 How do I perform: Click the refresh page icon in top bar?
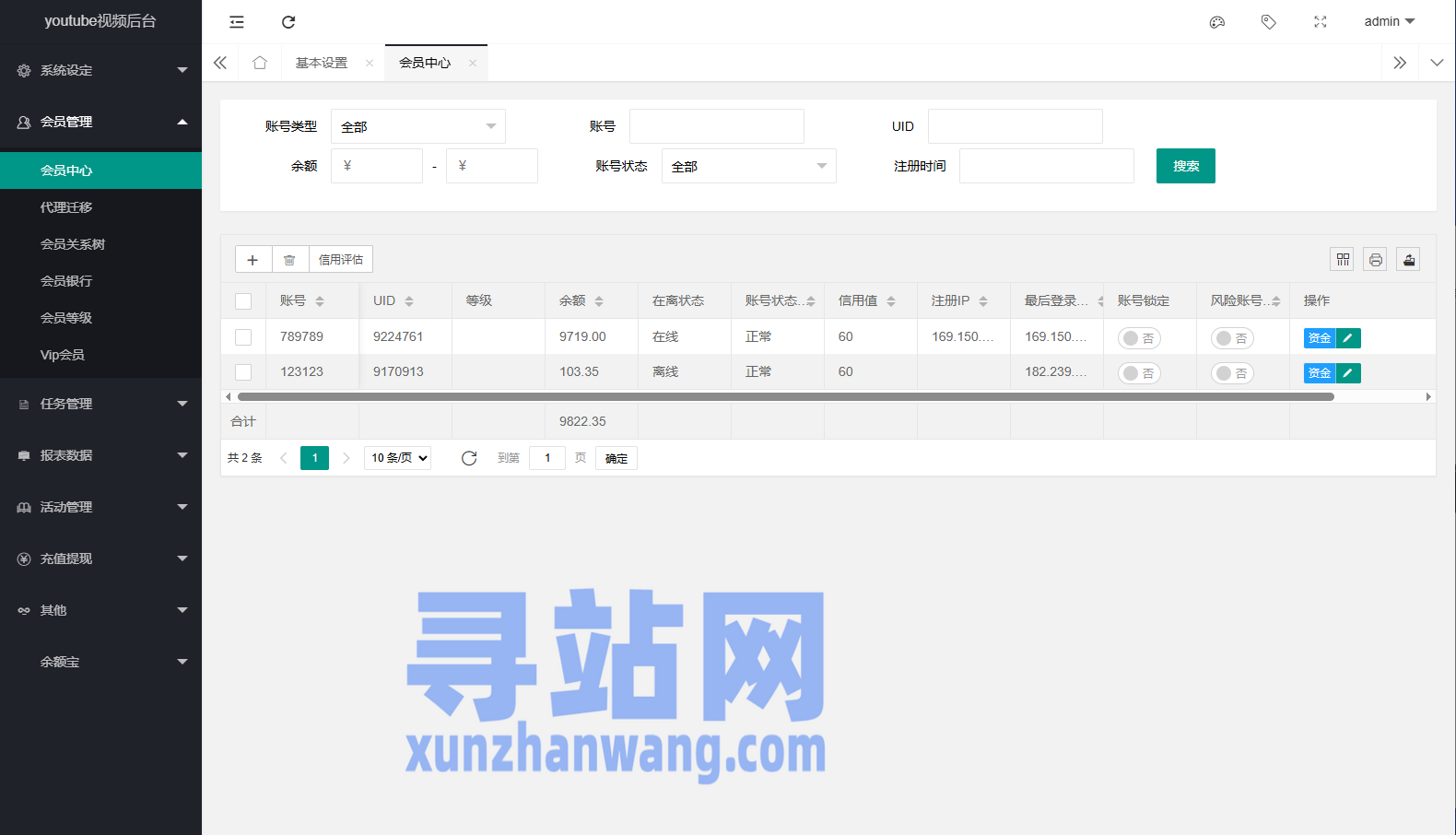tap(288, 22)
